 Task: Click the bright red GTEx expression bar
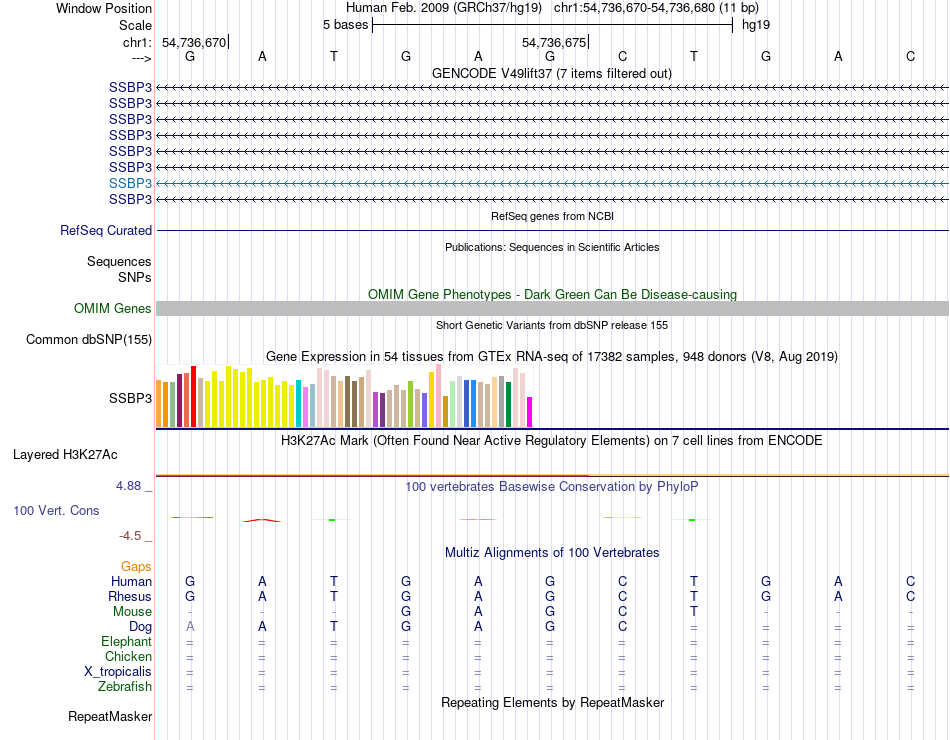pyautogui.click(x=193, y=397)
